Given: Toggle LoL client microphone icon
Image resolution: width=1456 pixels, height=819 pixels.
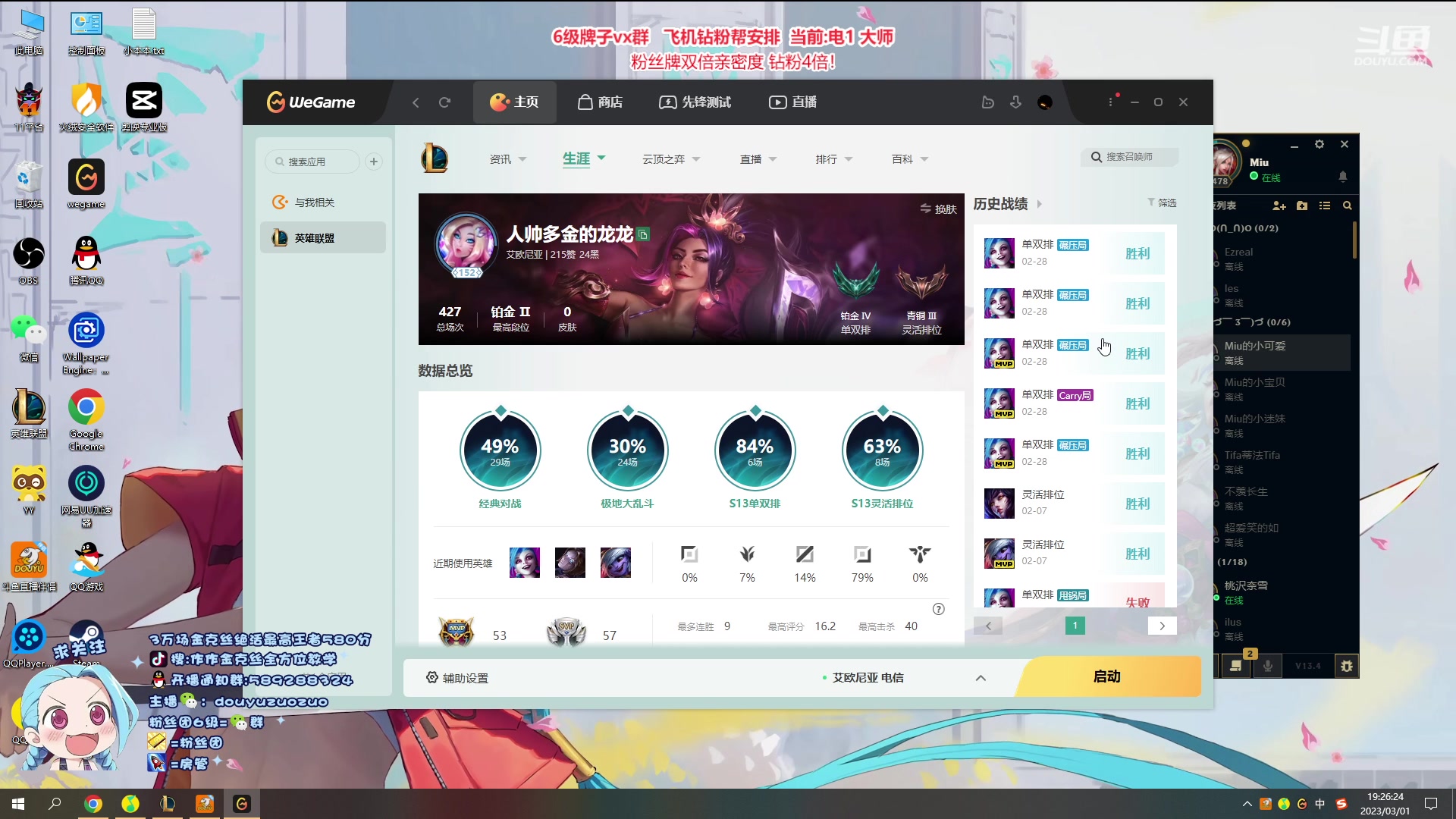Looking at the screenshot, I should pos(1268,666).
